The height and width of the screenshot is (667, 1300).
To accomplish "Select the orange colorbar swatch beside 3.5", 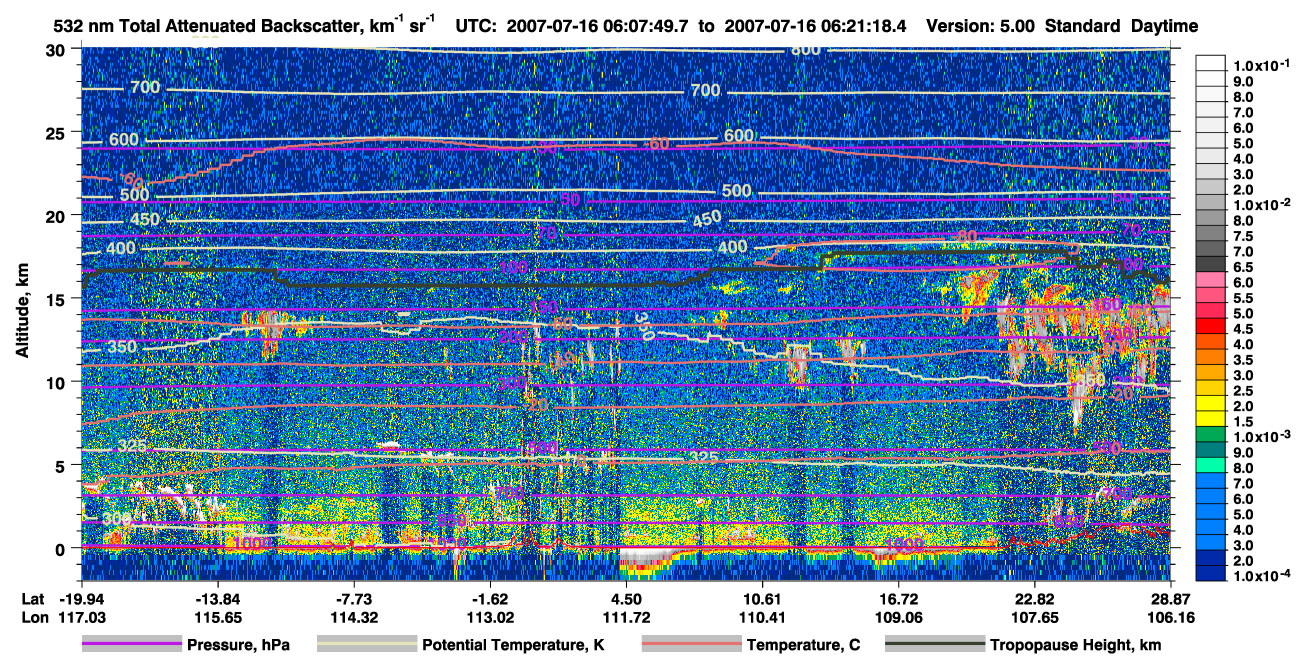I will coord(1211,359).
